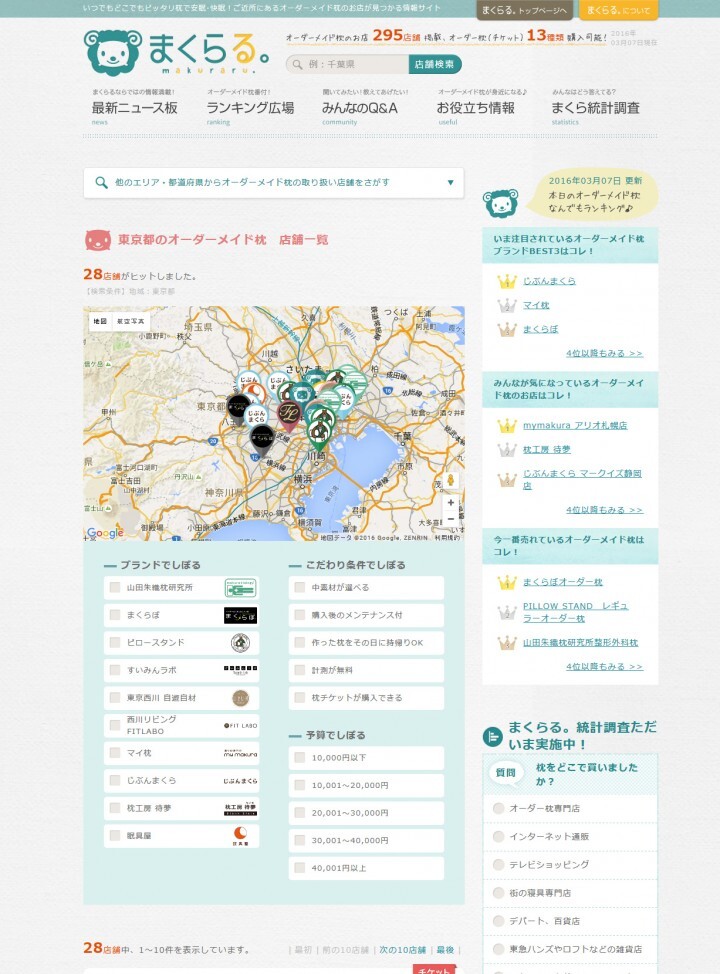The image size is (720, 974).
Task: Click the FIT LABO brand logo
Action: point(240,726)
